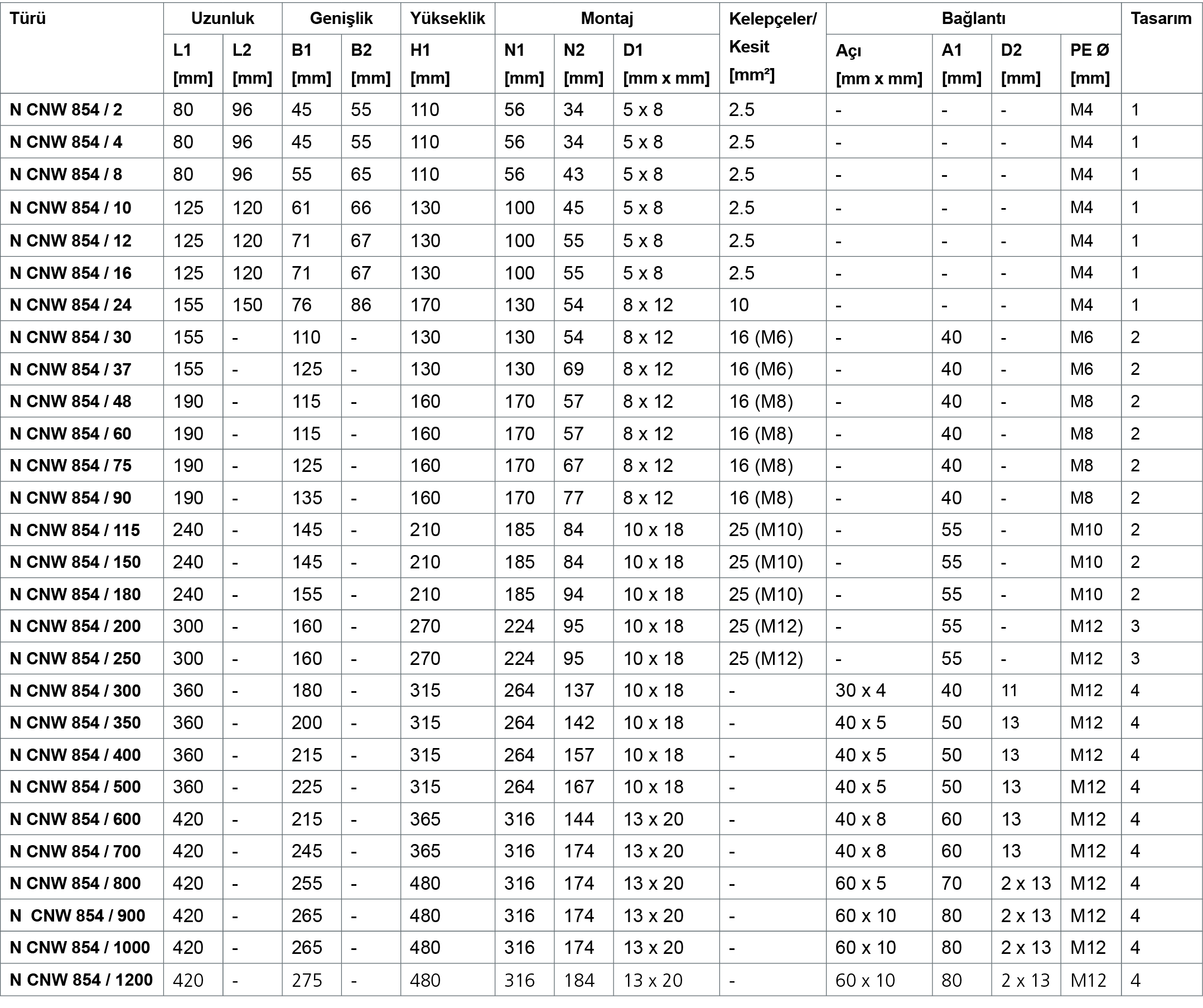Click the 'N2 [mm]' subheader
Screen dimensions: 1203x1008
583,64
